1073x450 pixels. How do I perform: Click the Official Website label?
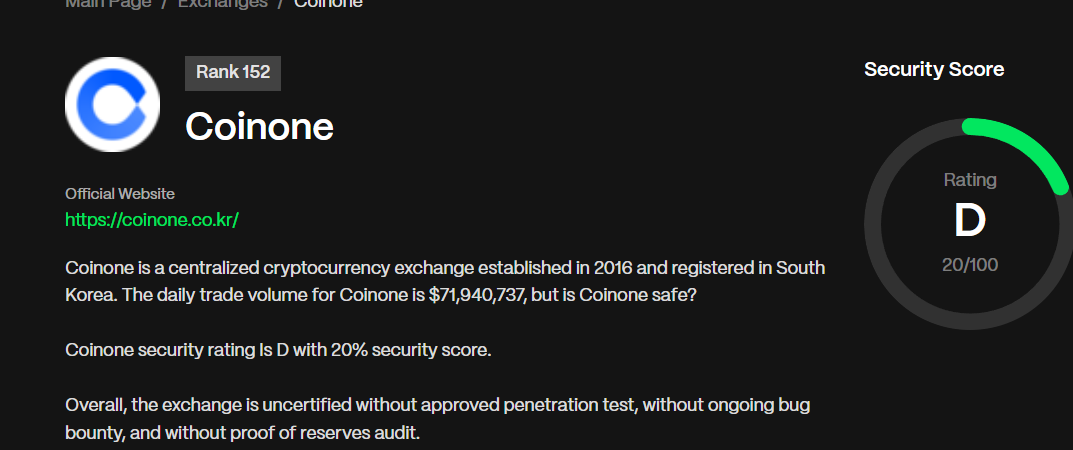(120, 194)
